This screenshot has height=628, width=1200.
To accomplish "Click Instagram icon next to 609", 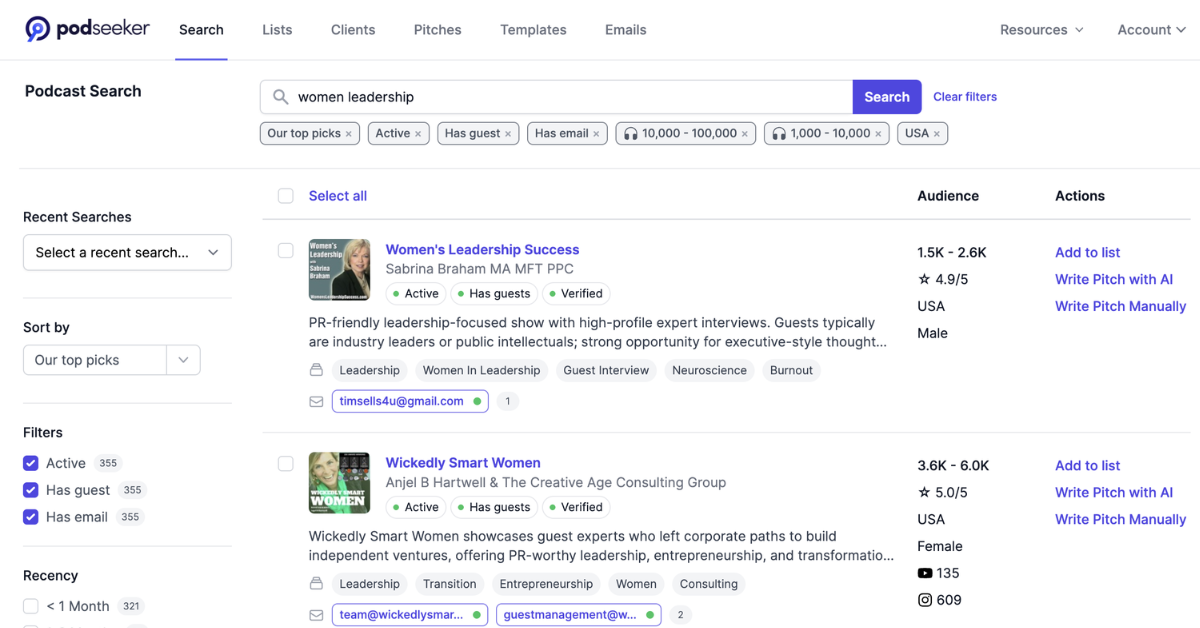I will [925, 600].
